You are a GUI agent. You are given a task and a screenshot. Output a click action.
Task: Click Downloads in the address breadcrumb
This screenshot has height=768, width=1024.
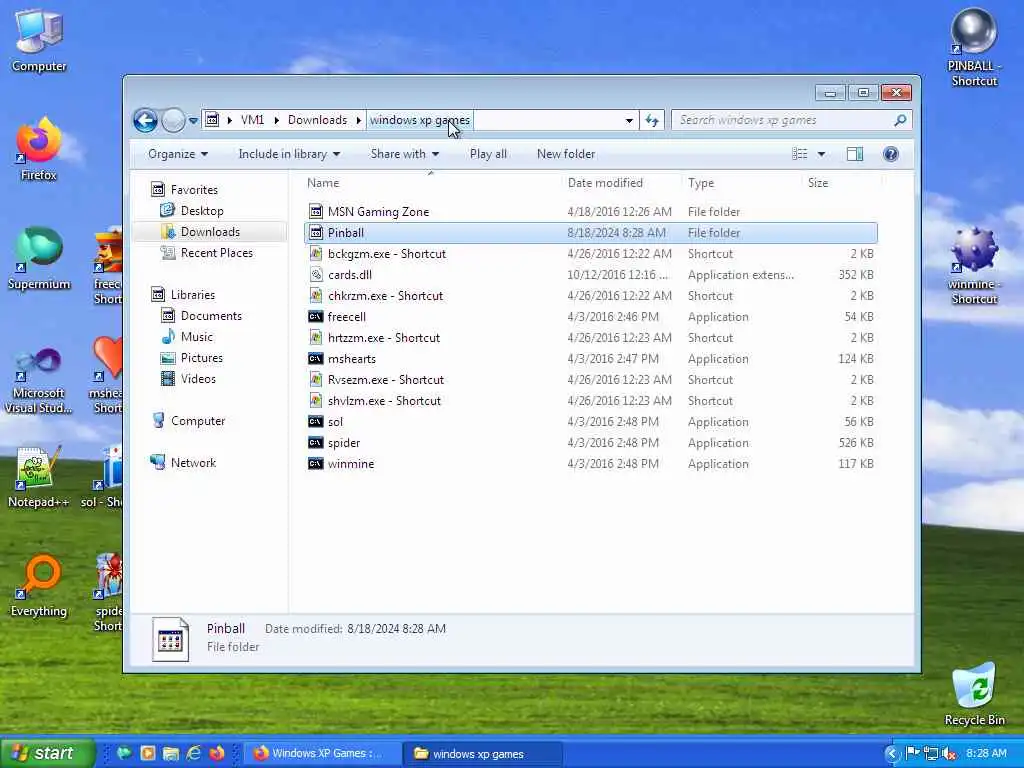[x=317, y=120]
